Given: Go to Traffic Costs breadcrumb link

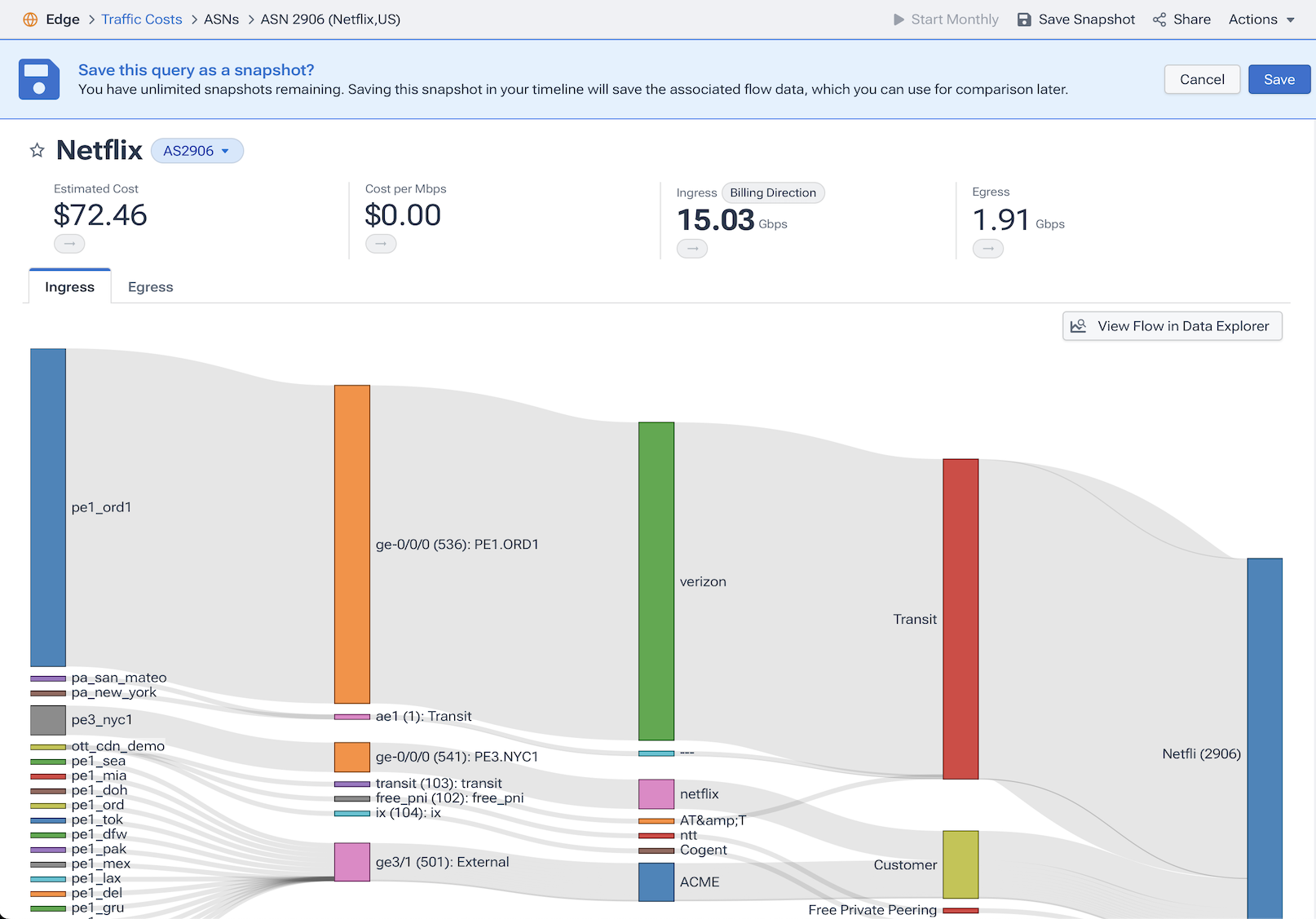Looking at the screenshot, I should click(142, 20).
